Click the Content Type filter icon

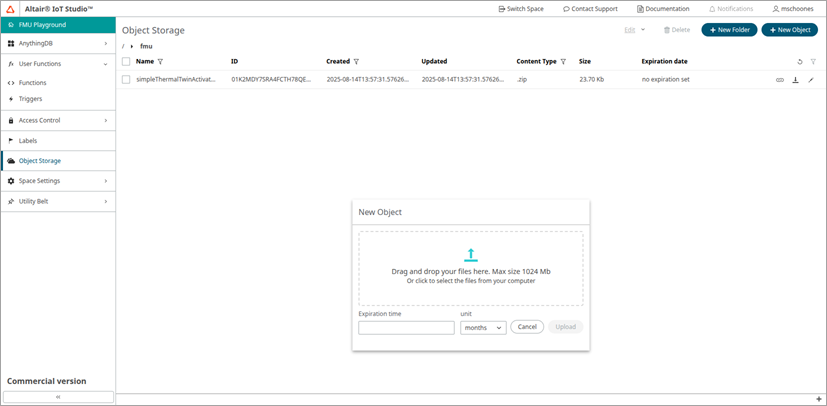click(x=563, y=62)
